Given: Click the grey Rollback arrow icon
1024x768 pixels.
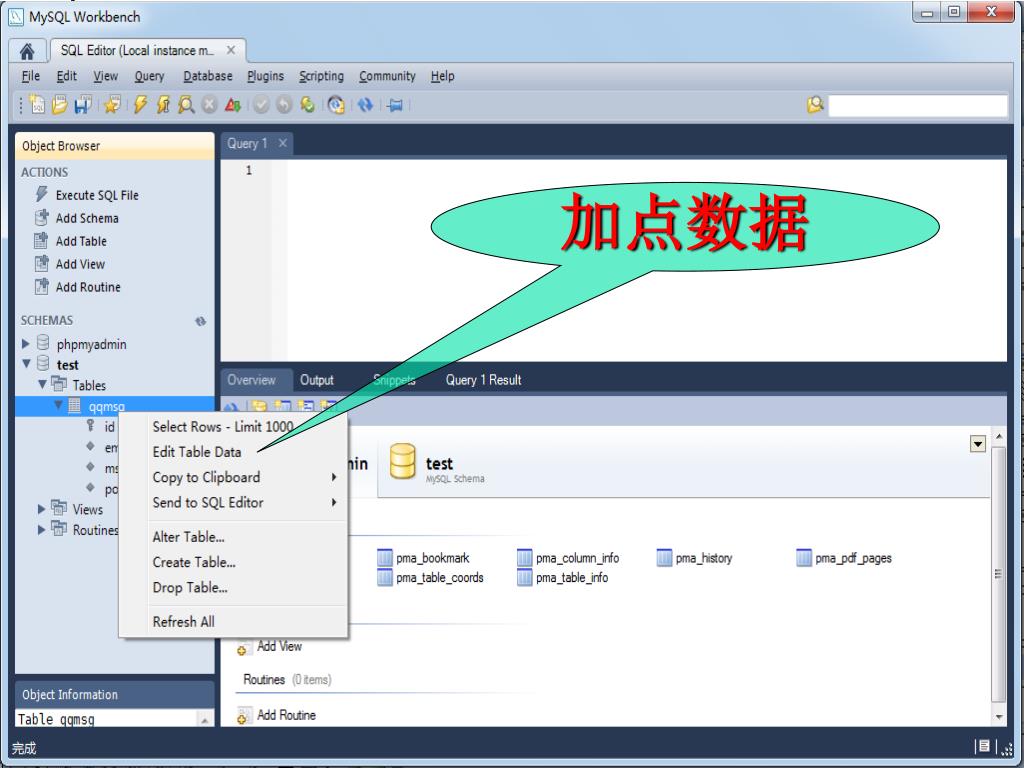Looking at the screenshot, I should (x=284, y=104).
